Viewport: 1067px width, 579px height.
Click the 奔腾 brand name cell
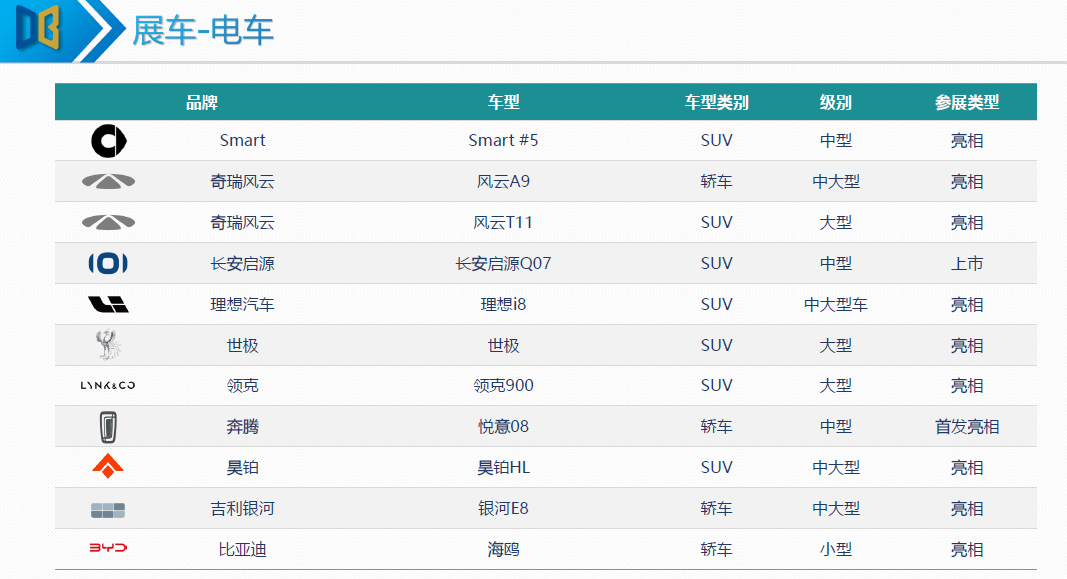tap(242, 427)
